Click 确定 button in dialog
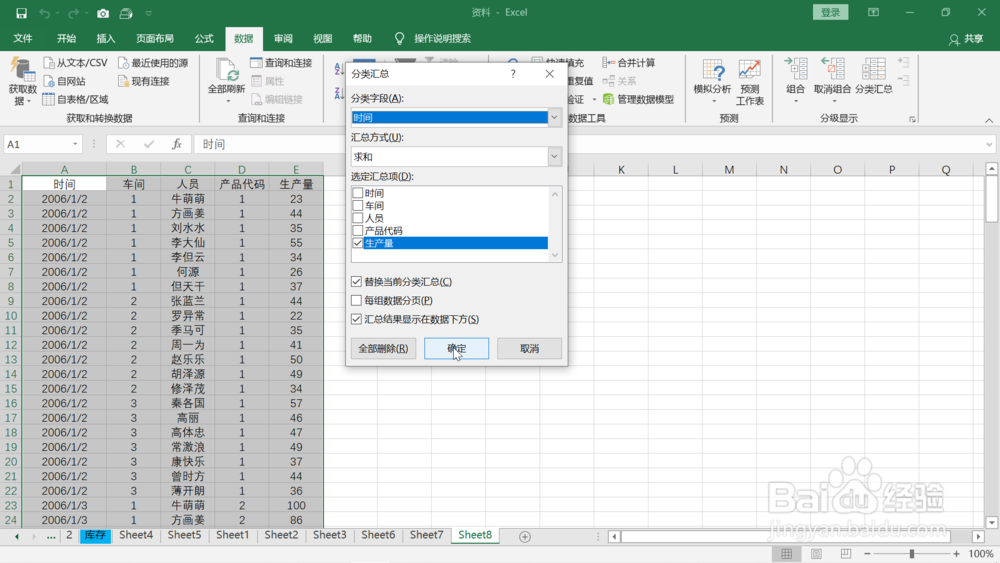The image size is (1000, 563). tap(457, 348)
